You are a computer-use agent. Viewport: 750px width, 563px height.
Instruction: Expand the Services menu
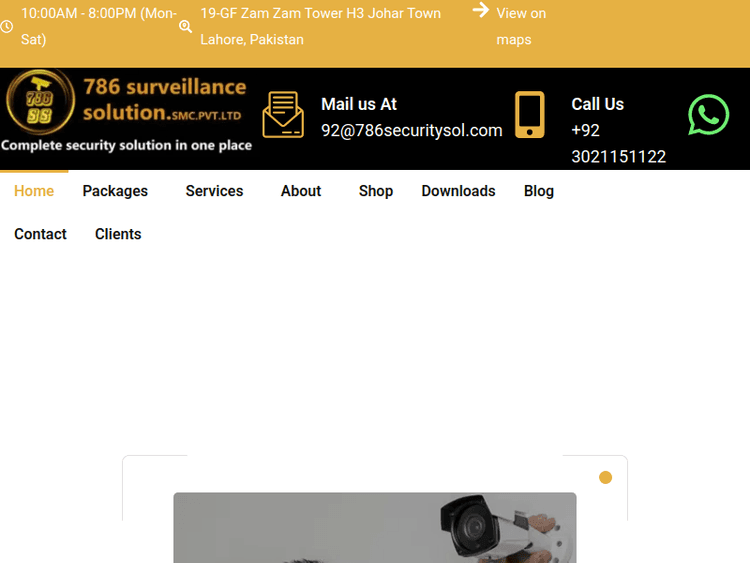pos(214,191)
